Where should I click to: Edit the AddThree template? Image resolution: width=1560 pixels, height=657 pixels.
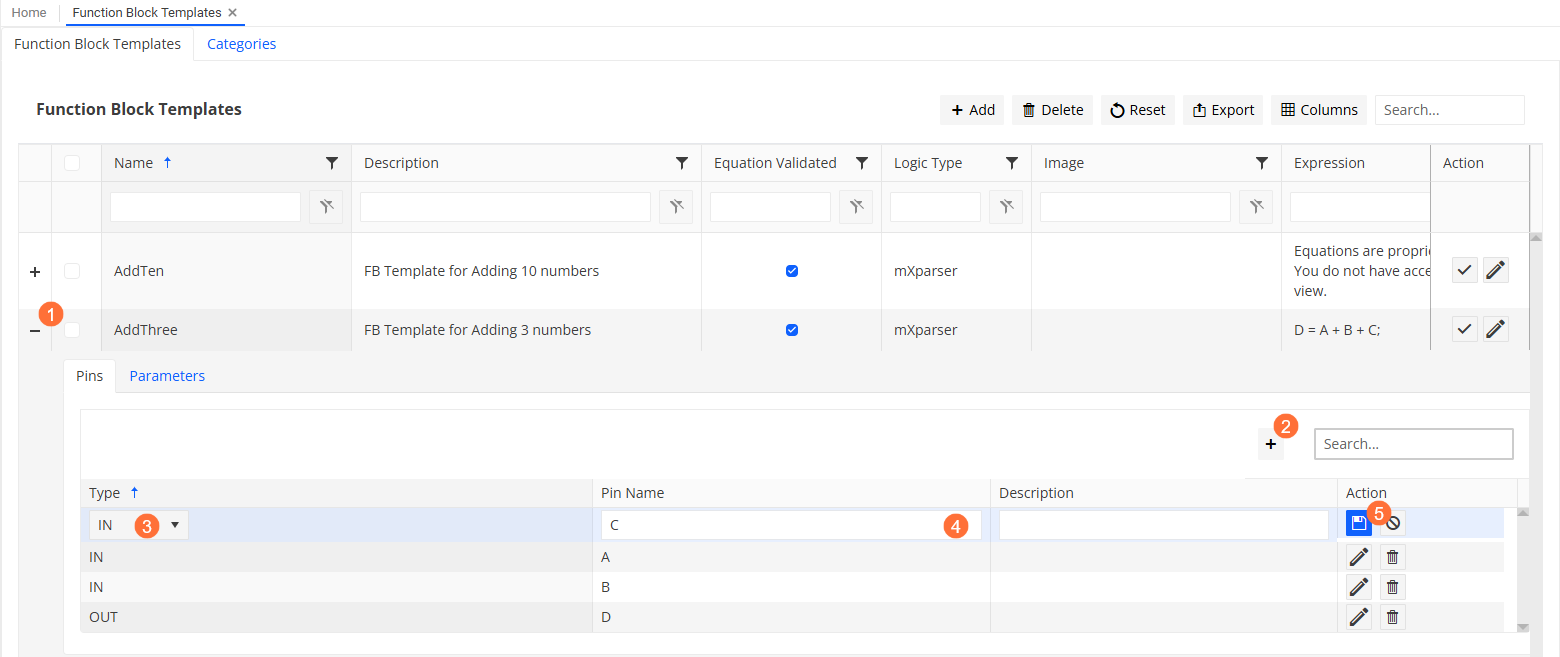click(x=1495, y=329)
